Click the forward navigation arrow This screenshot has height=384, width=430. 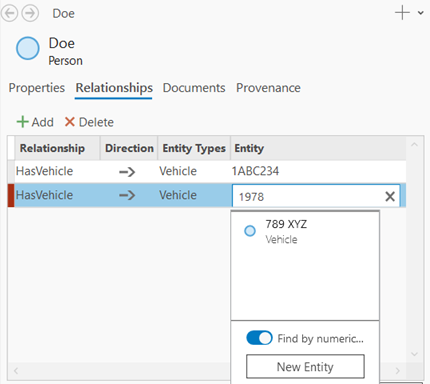click(x=30, y=13)
